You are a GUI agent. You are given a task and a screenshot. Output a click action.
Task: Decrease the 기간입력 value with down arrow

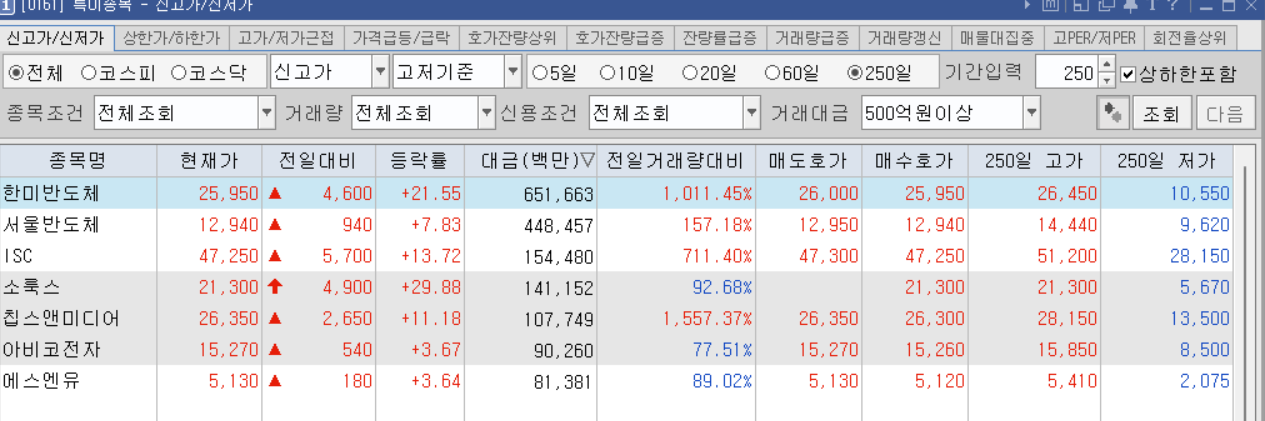pyautogui.click(x=1106, y=80)
